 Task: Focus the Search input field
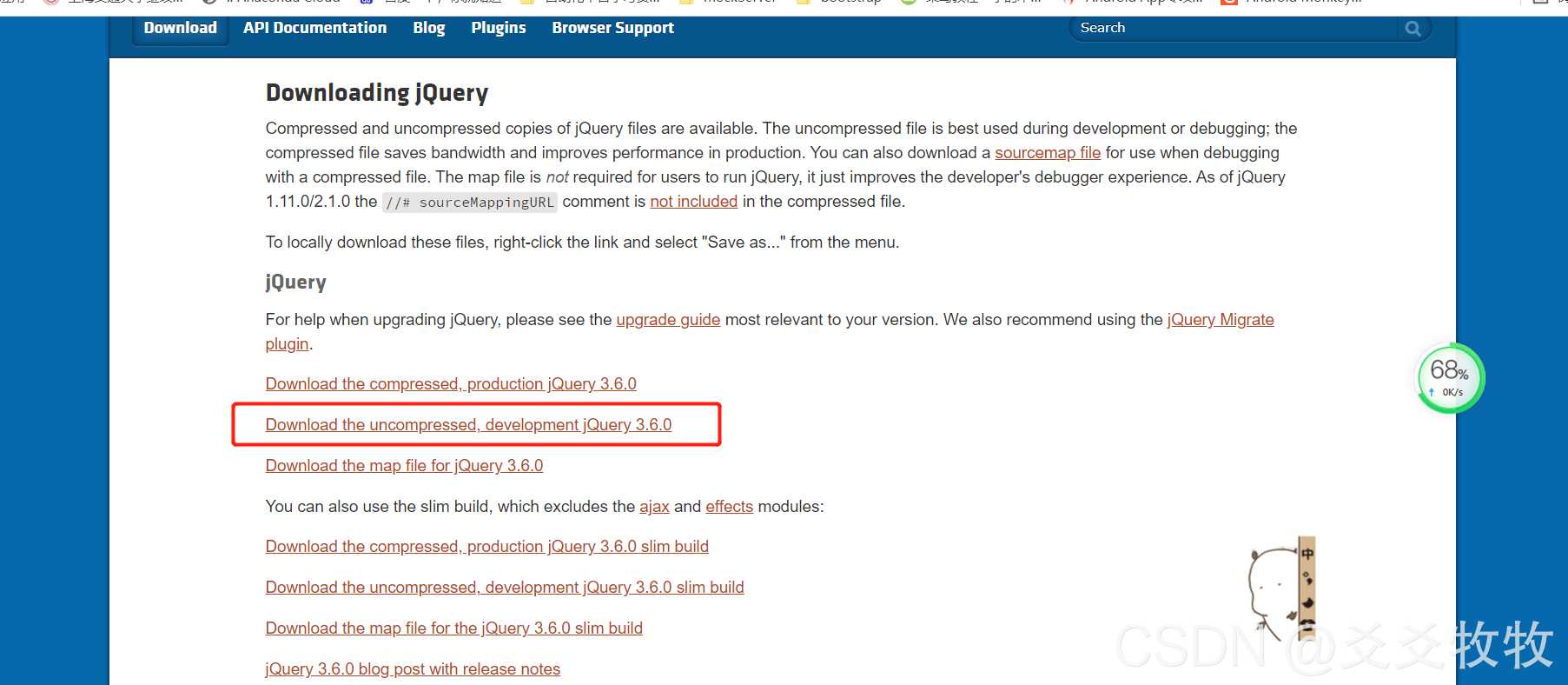tap(1234, 28)
